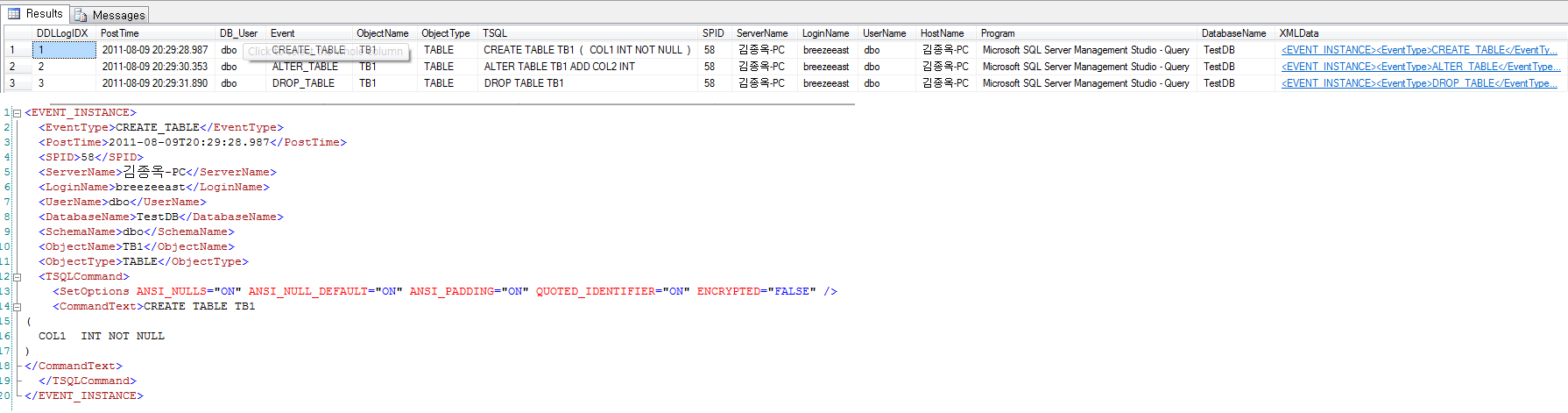Collapse the TSQLCommand XML node
This screenshot has width=1568, height=413.
[x=17, y=277]
